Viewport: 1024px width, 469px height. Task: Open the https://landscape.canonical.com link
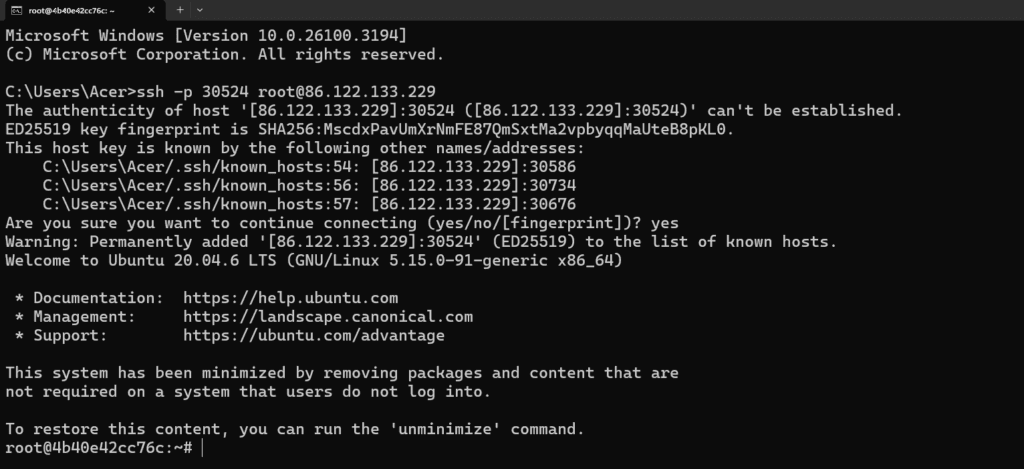(x=328, y=317)
